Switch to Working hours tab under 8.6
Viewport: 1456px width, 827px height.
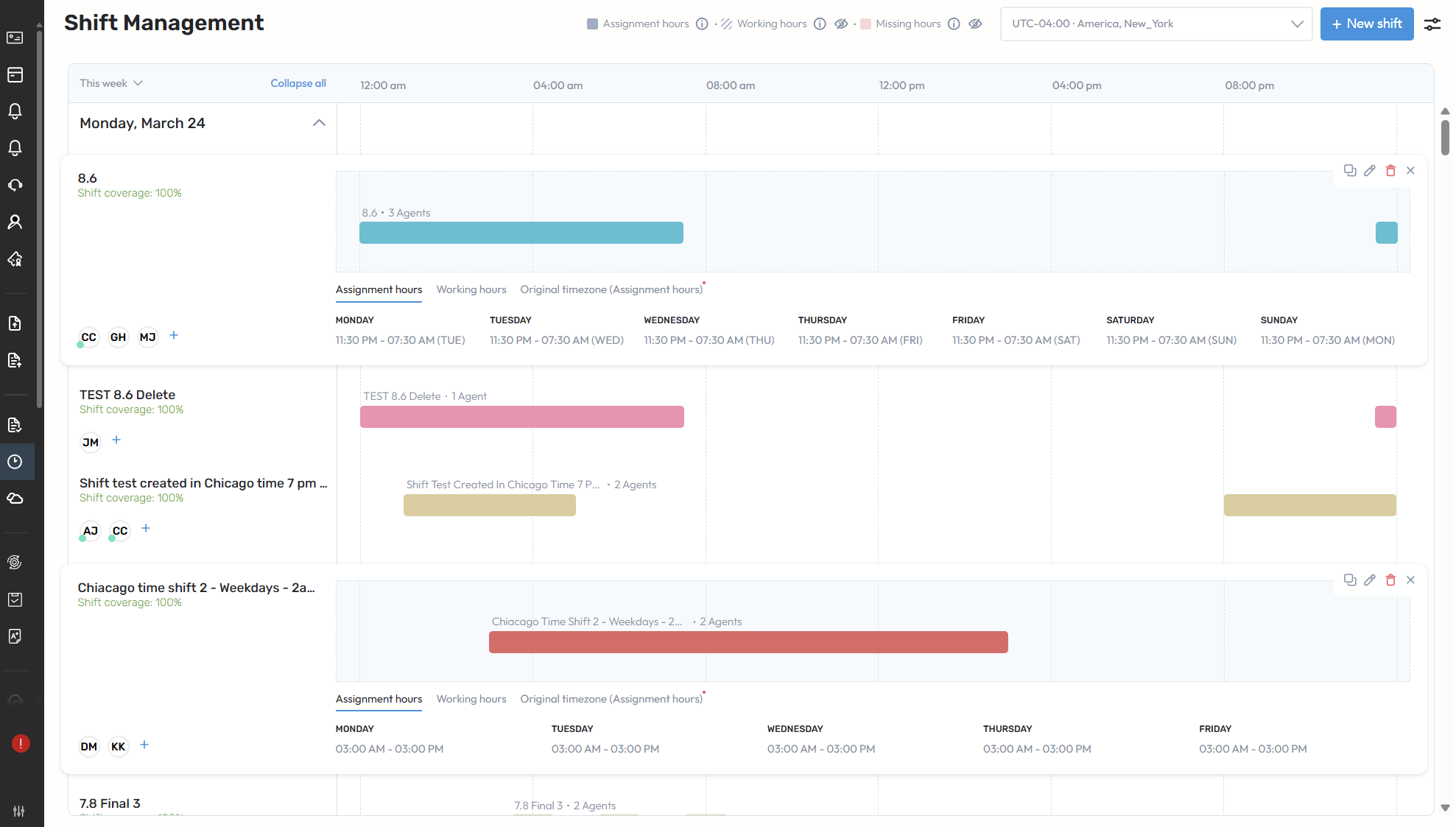(471, 289)
